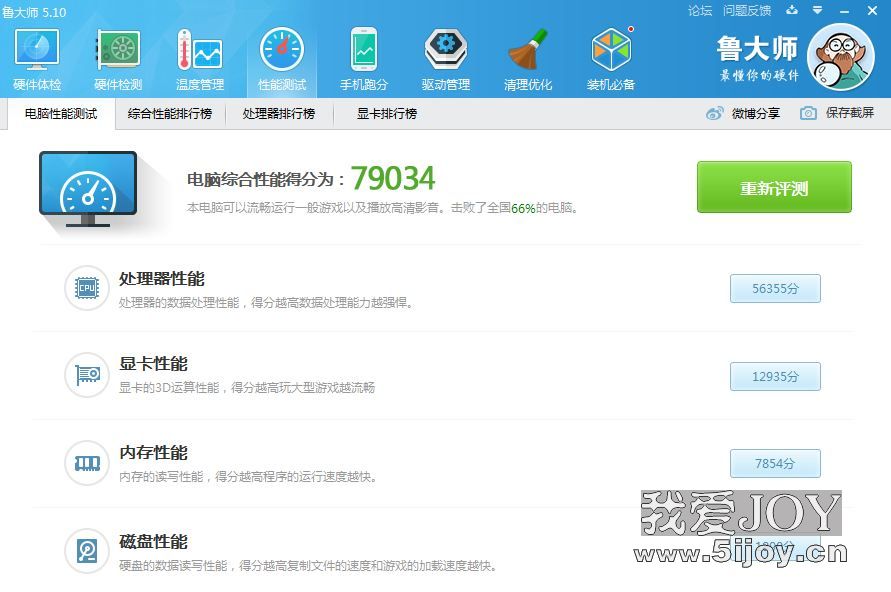Image resolution: width=891 pixels, height=592 pixels.
Task: Click the download tray icon in title bar
Action: coord(792,10)
